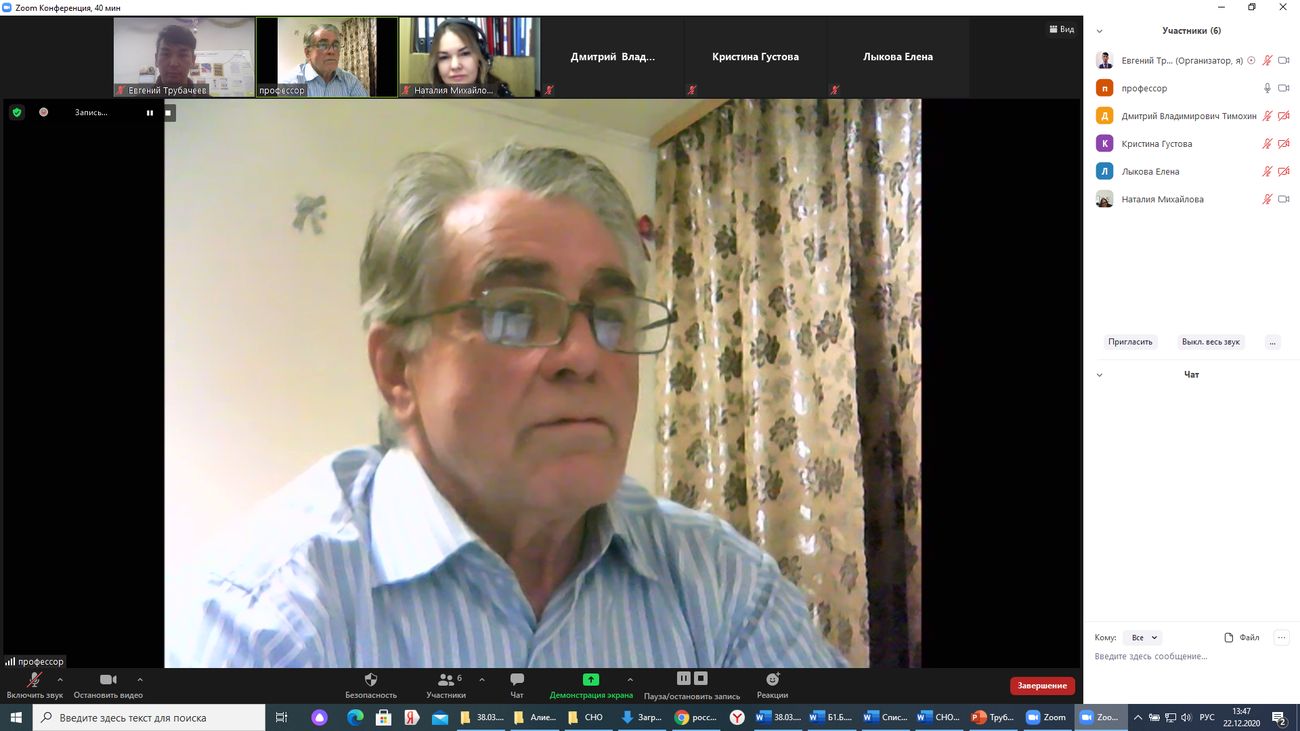
Task: Pause recording using top-left pause icon
Action: [150, 113]
